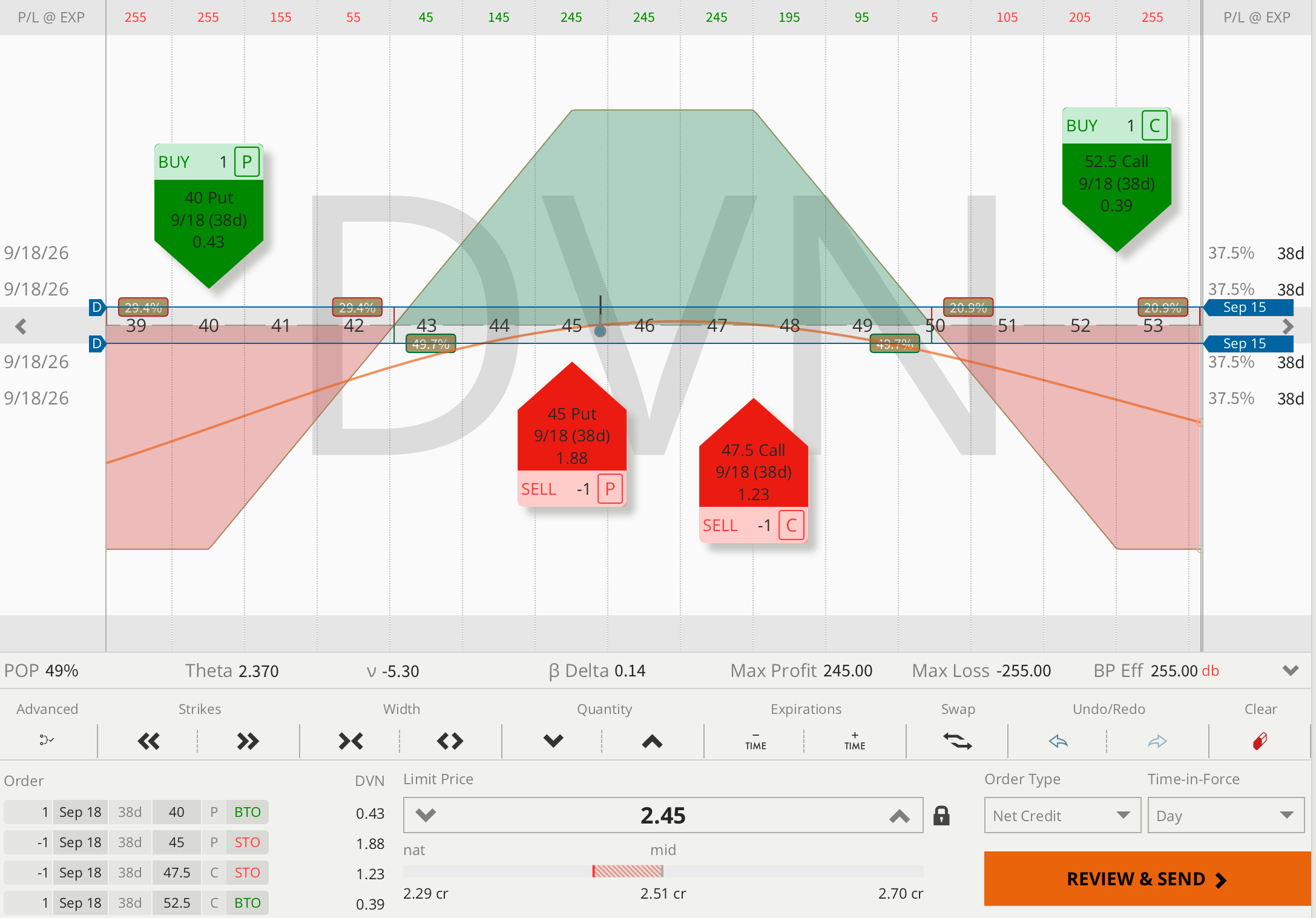Move expiration earlier with minus TIME
This screenshot has width=1316, height=918.
click(x=755, y=741)
